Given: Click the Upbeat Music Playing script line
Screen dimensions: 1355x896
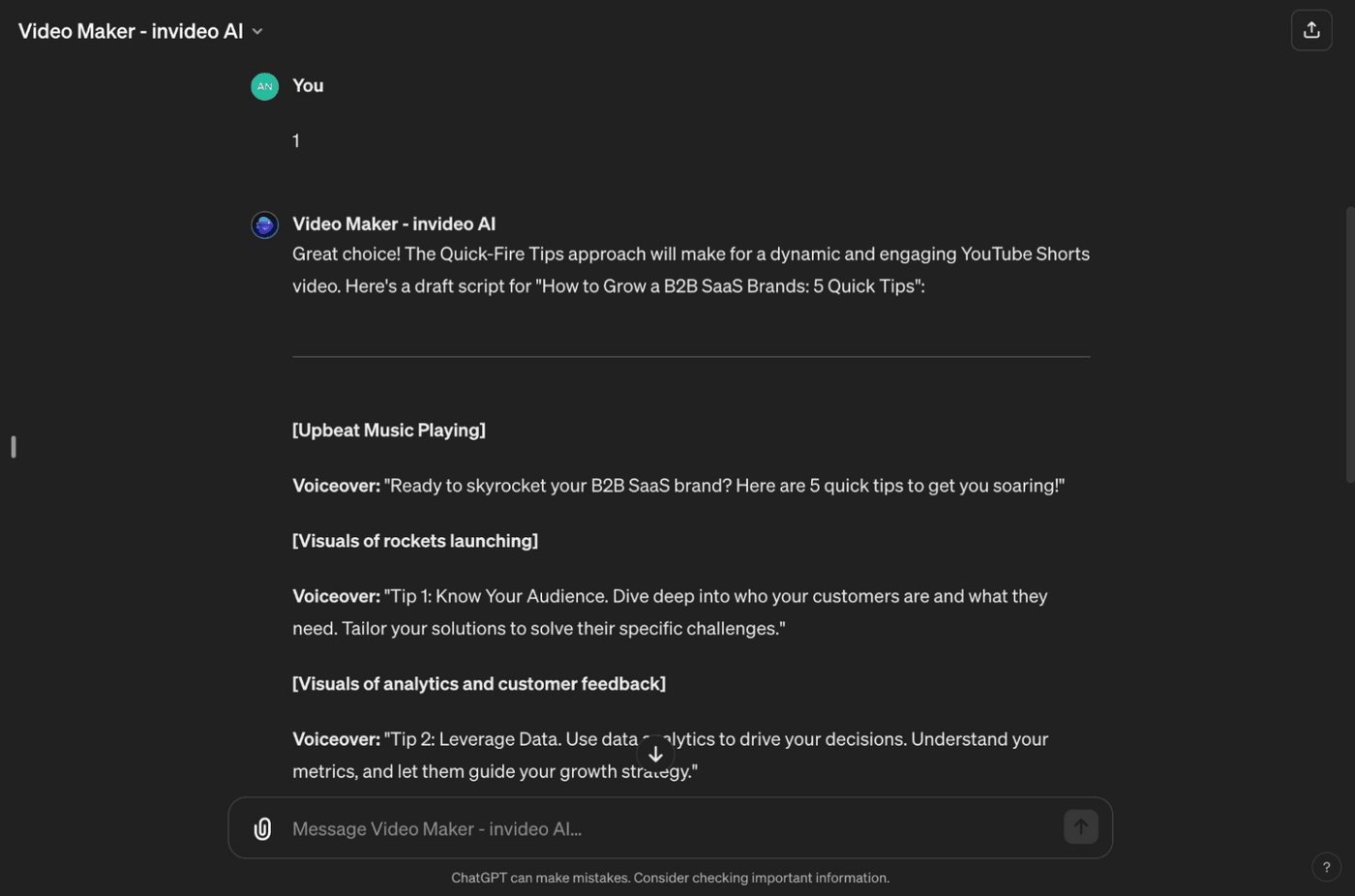Looking at the screenshot, I should tap(388, 430).
